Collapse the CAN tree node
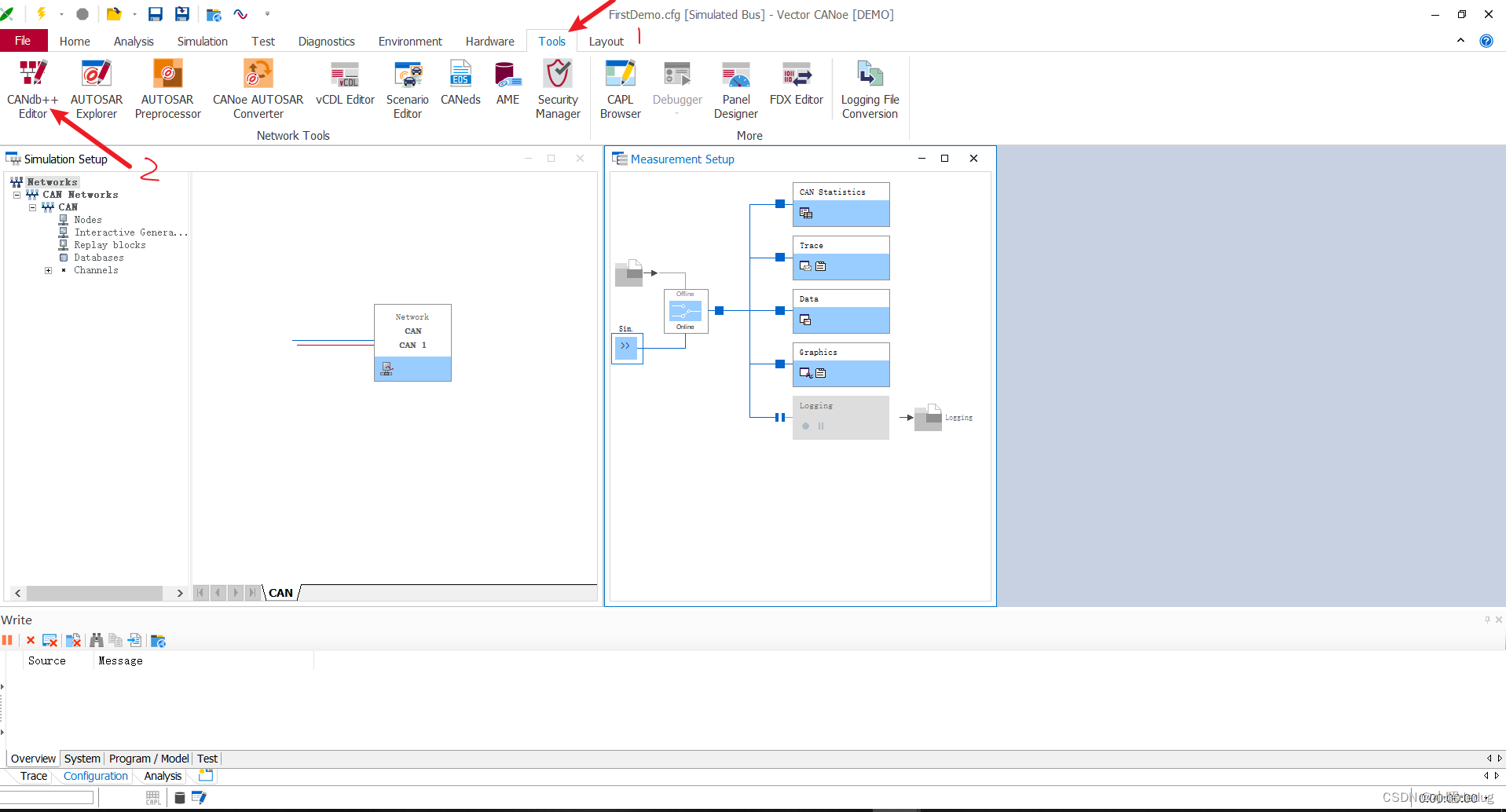1506x812 pixels. (32, 207)
